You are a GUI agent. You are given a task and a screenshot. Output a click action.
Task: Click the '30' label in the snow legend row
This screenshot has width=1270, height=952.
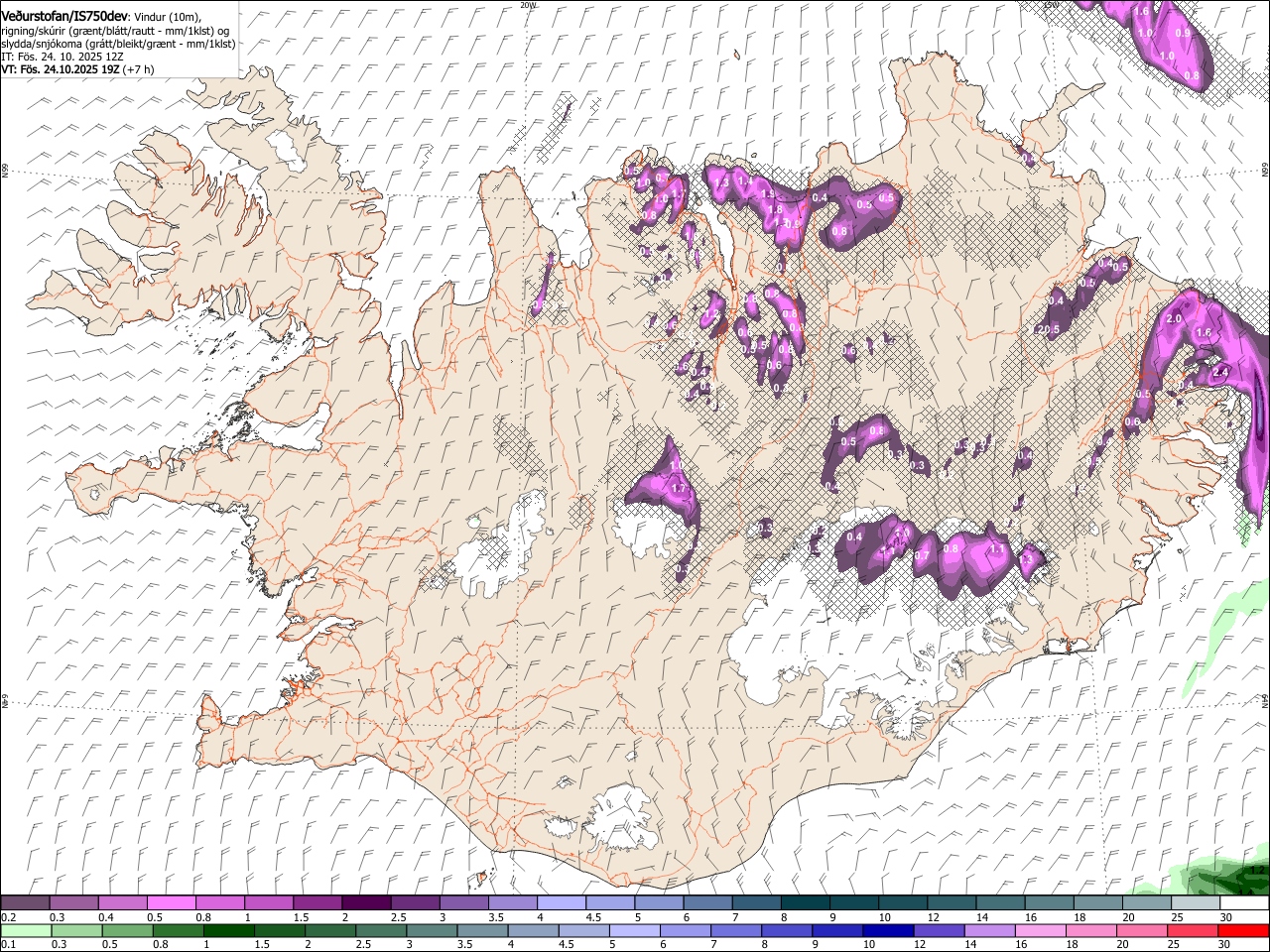[1225, 917]
